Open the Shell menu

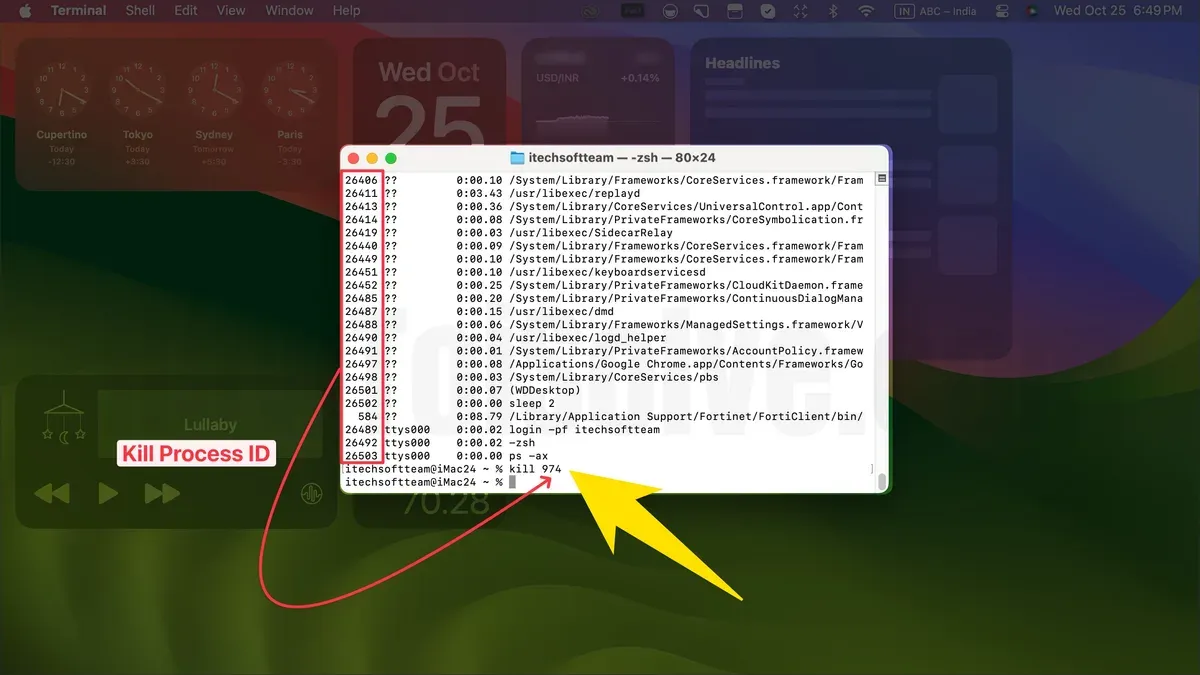(140, 11)
